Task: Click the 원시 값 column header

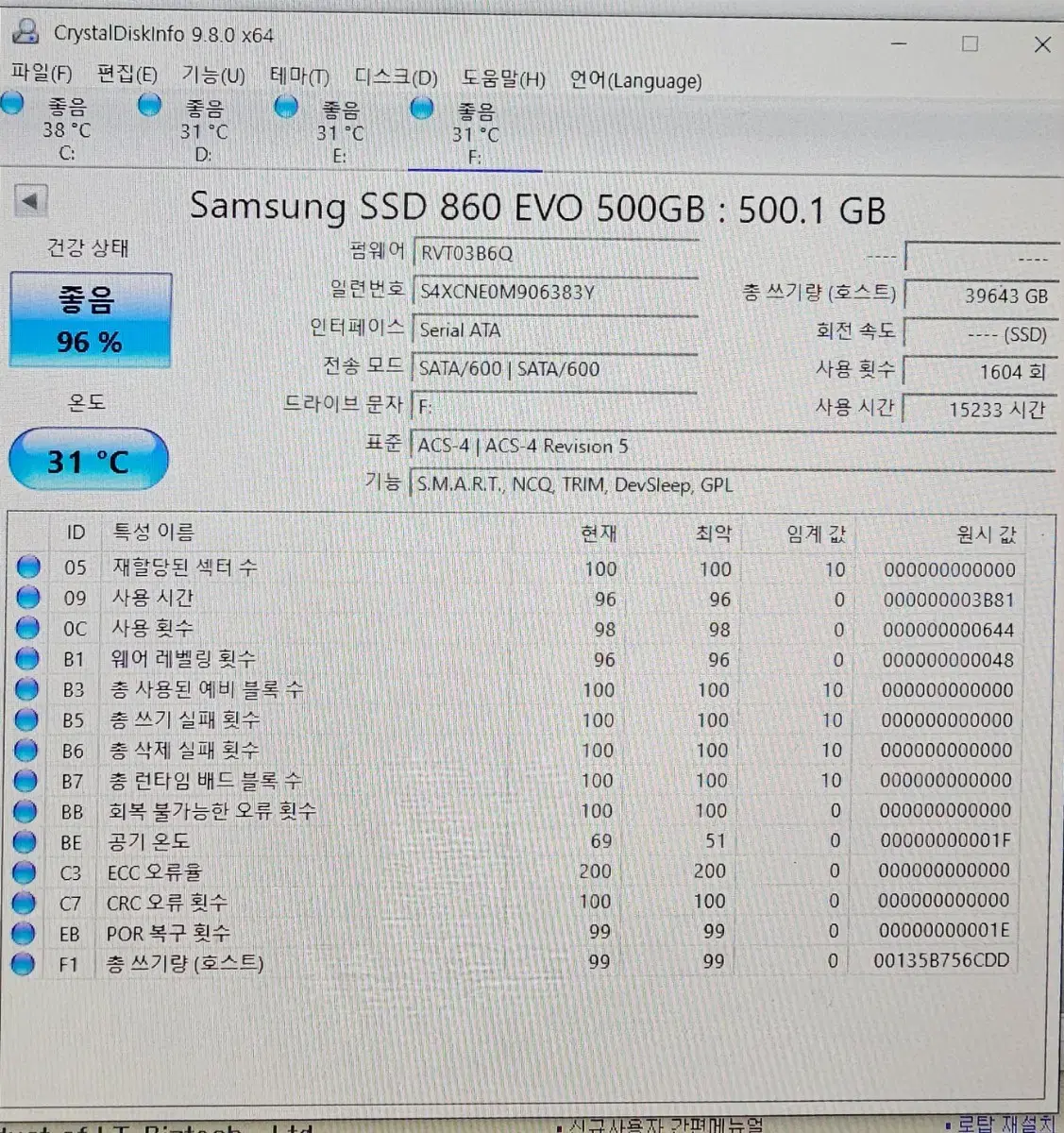Action: (x=987, y=535)
